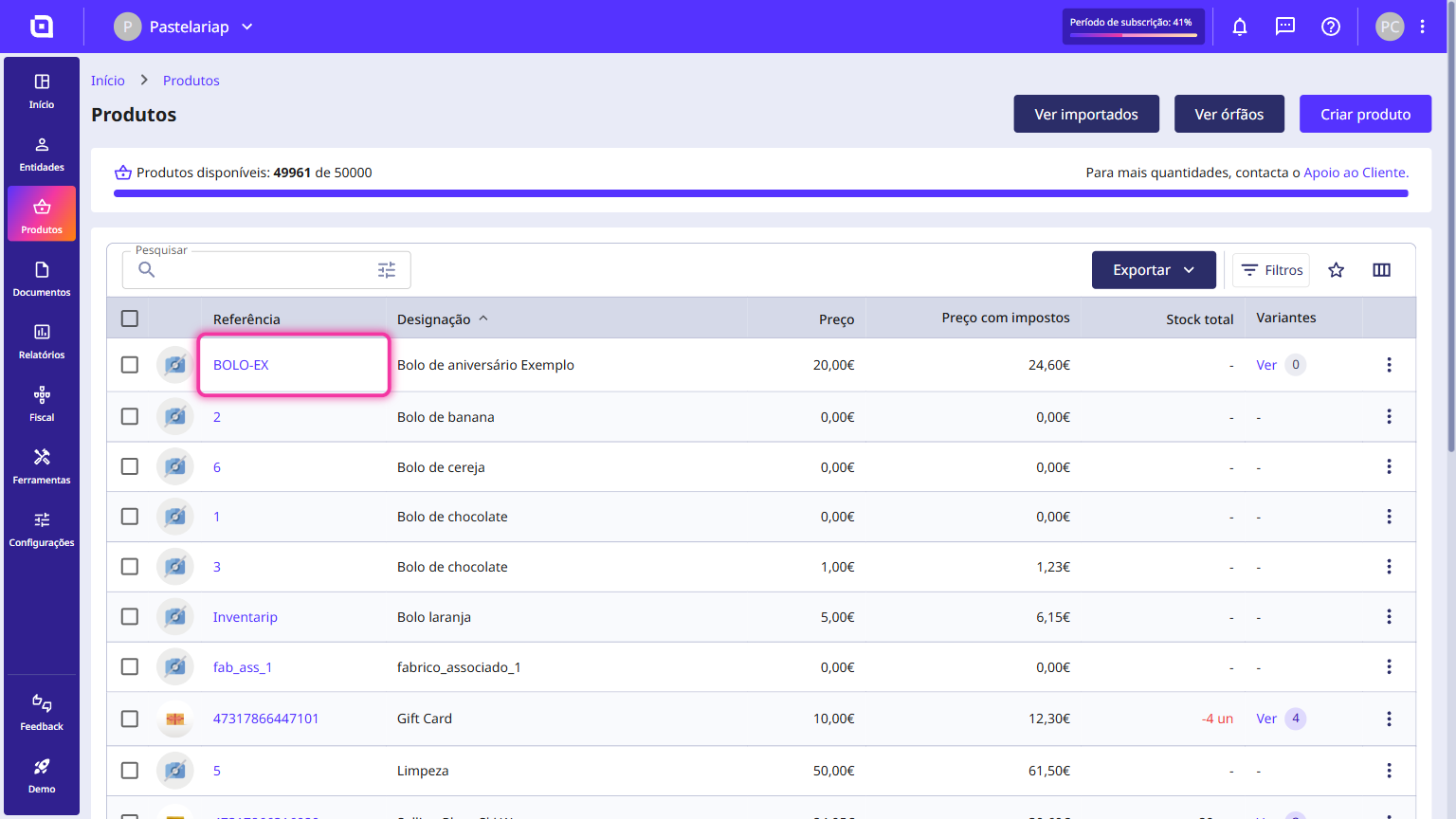Open Relatórios in the sidebar

pyautogui.click(x=42, y=341)
